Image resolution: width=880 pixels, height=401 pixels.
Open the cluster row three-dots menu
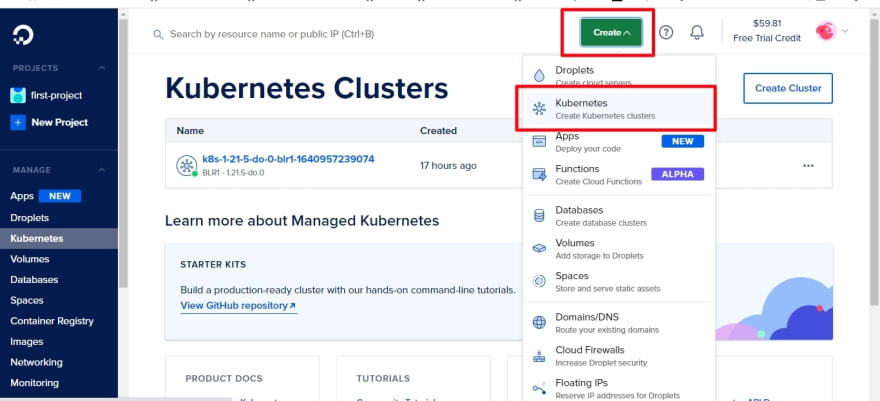click(x=808, y=165)
